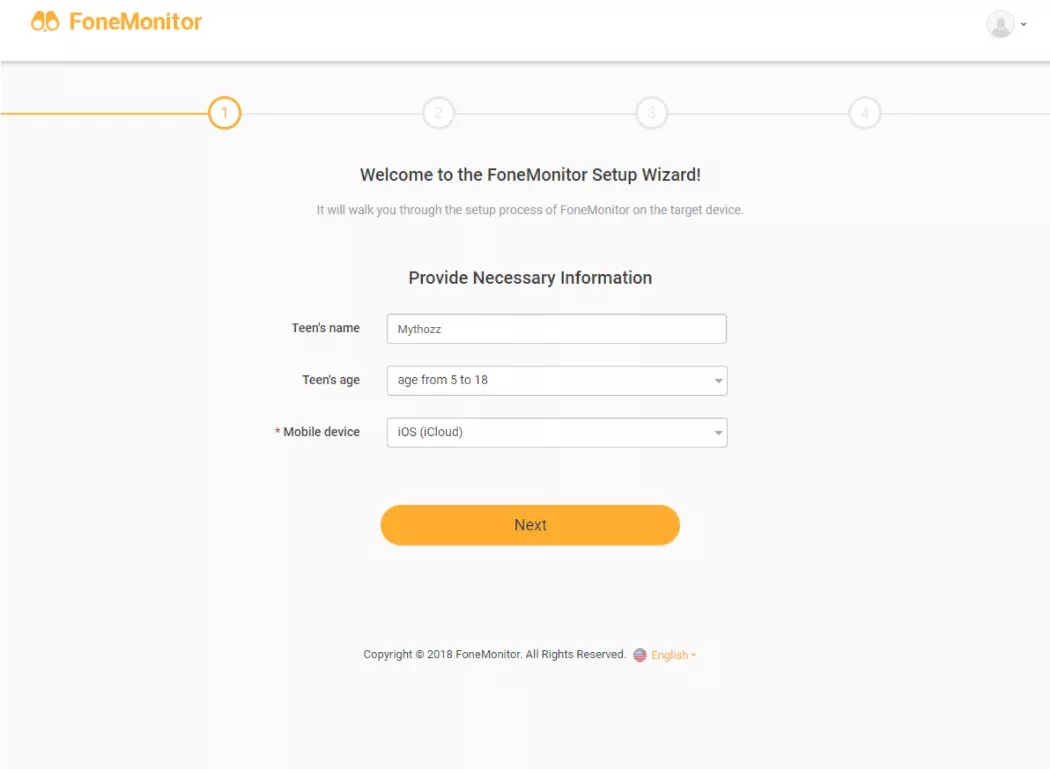Screen dimensions: 1050x769
Task: Click the Next button
Action: [x=530, y=524]
